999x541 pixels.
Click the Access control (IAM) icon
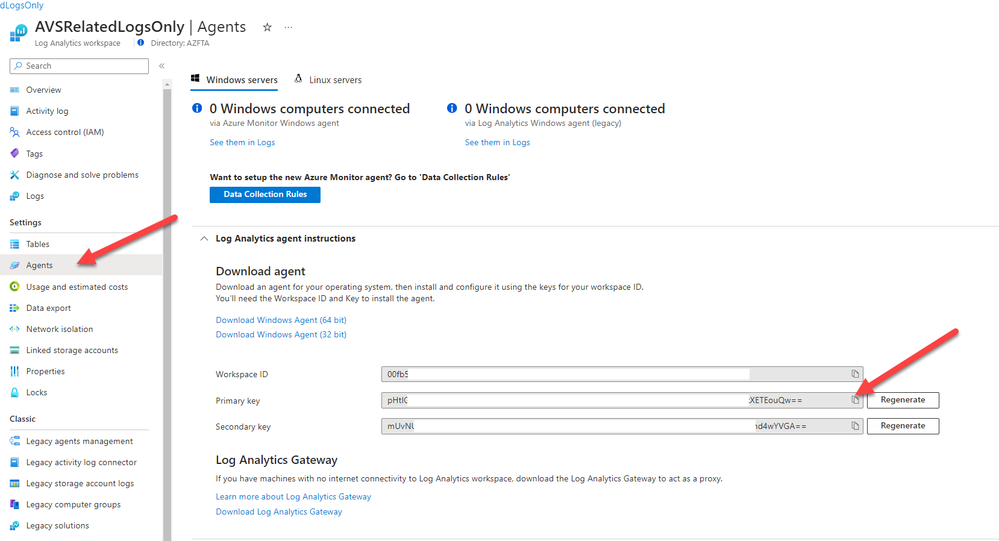click(15, 132)
